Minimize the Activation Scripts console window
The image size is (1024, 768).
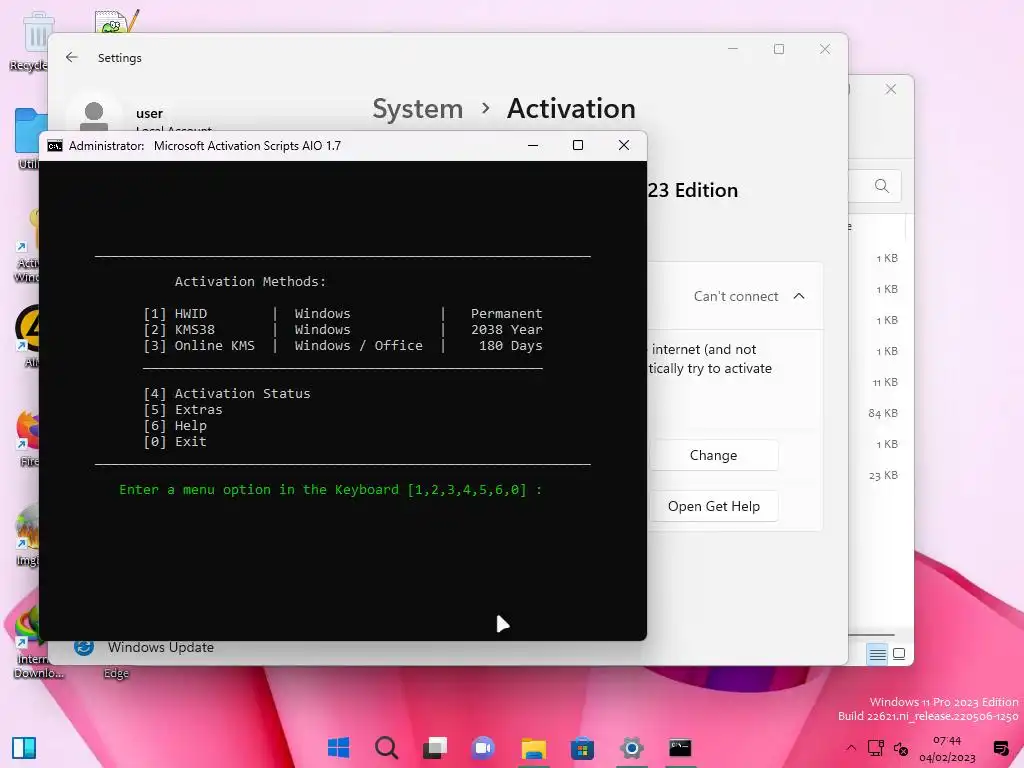tap(533, 145)
